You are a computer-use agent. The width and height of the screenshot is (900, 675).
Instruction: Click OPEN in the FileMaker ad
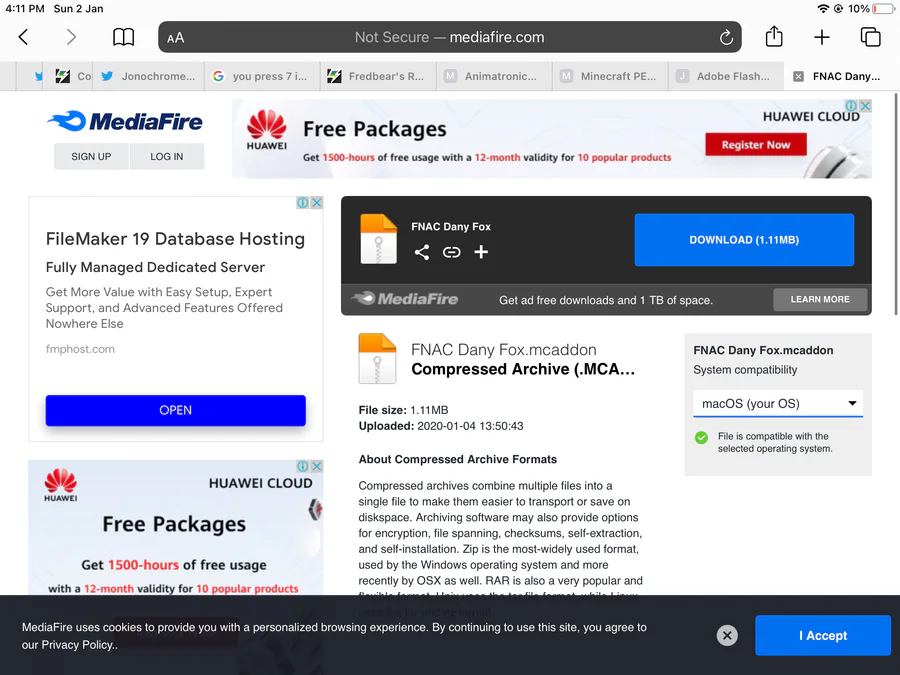[176, 410]
